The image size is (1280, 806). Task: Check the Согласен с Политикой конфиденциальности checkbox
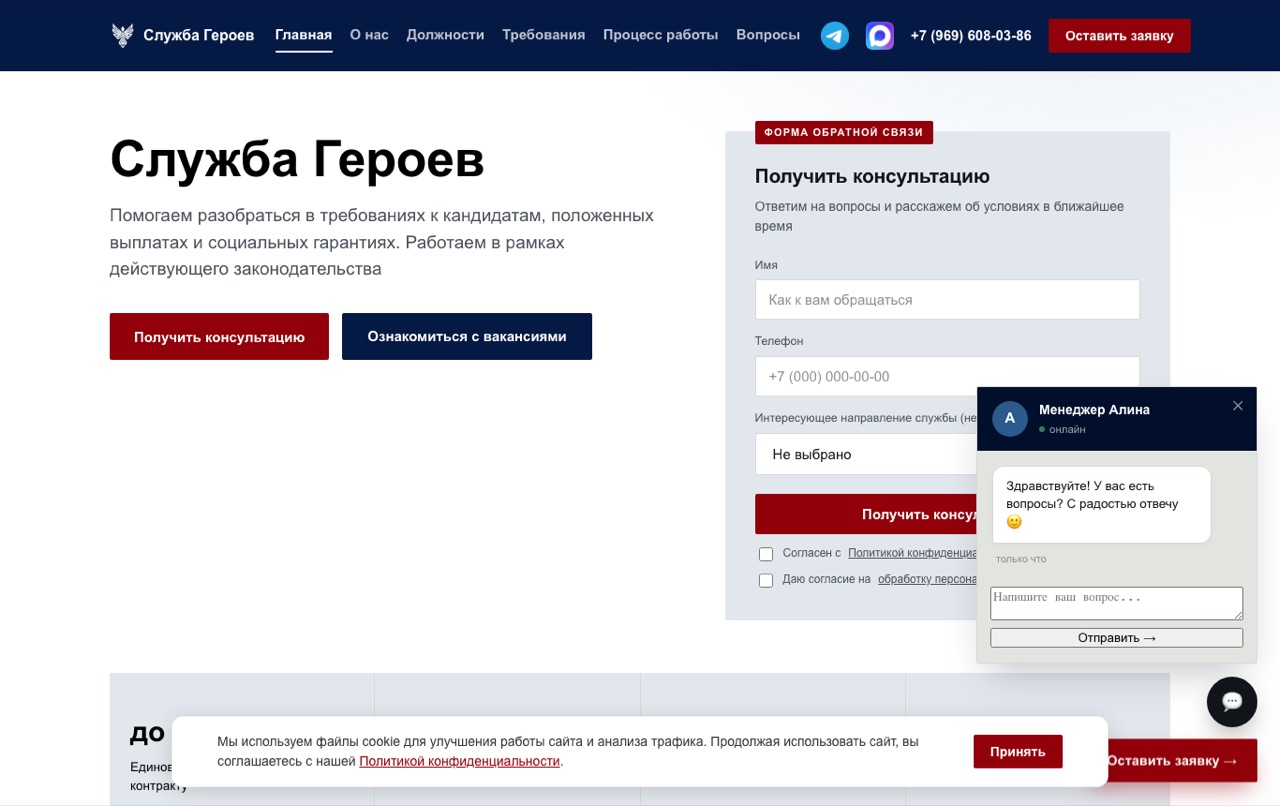[766, 554]
